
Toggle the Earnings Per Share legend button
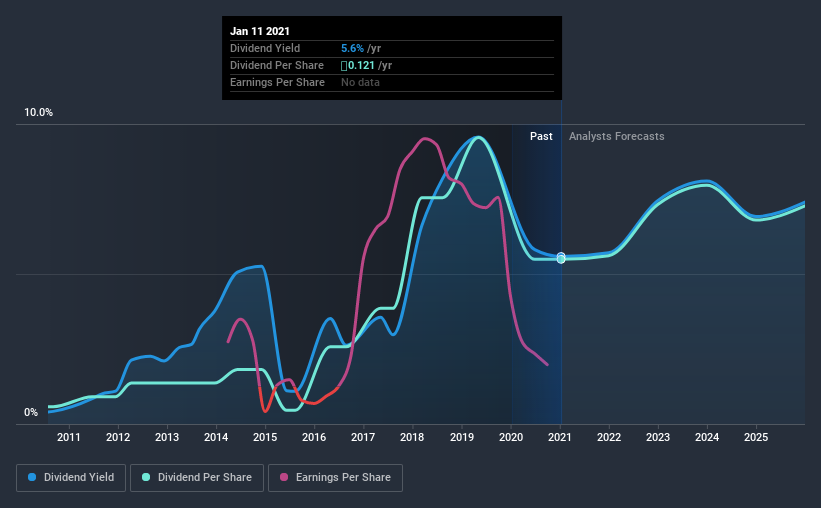click(x=335, y=478)
